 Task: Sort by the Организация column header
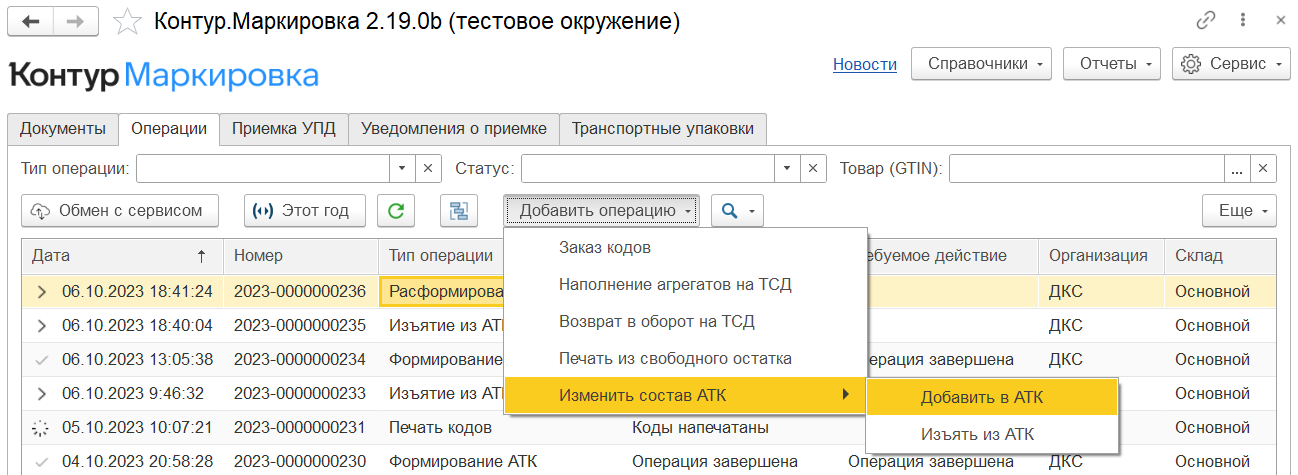pos(1101,256)
